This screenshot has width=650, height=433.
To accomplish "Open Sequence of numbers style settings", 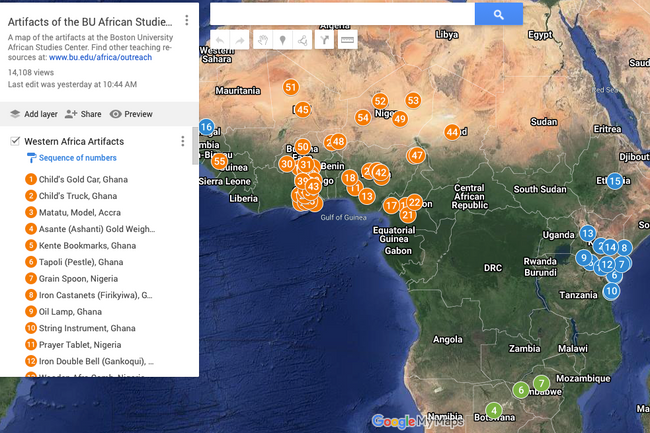I will click(72, 158).
